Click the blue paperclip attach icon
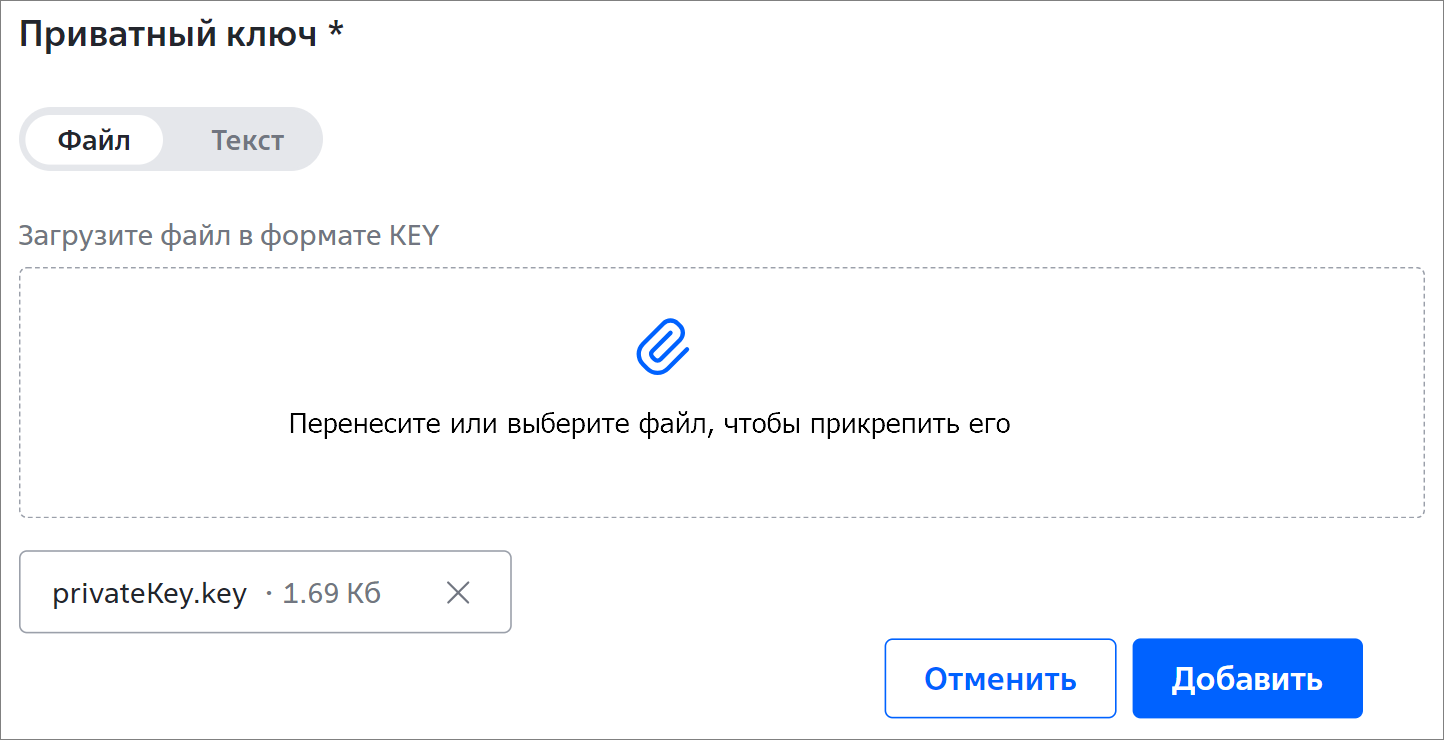Screen dimensions: 1444x740 coord(663,347)
